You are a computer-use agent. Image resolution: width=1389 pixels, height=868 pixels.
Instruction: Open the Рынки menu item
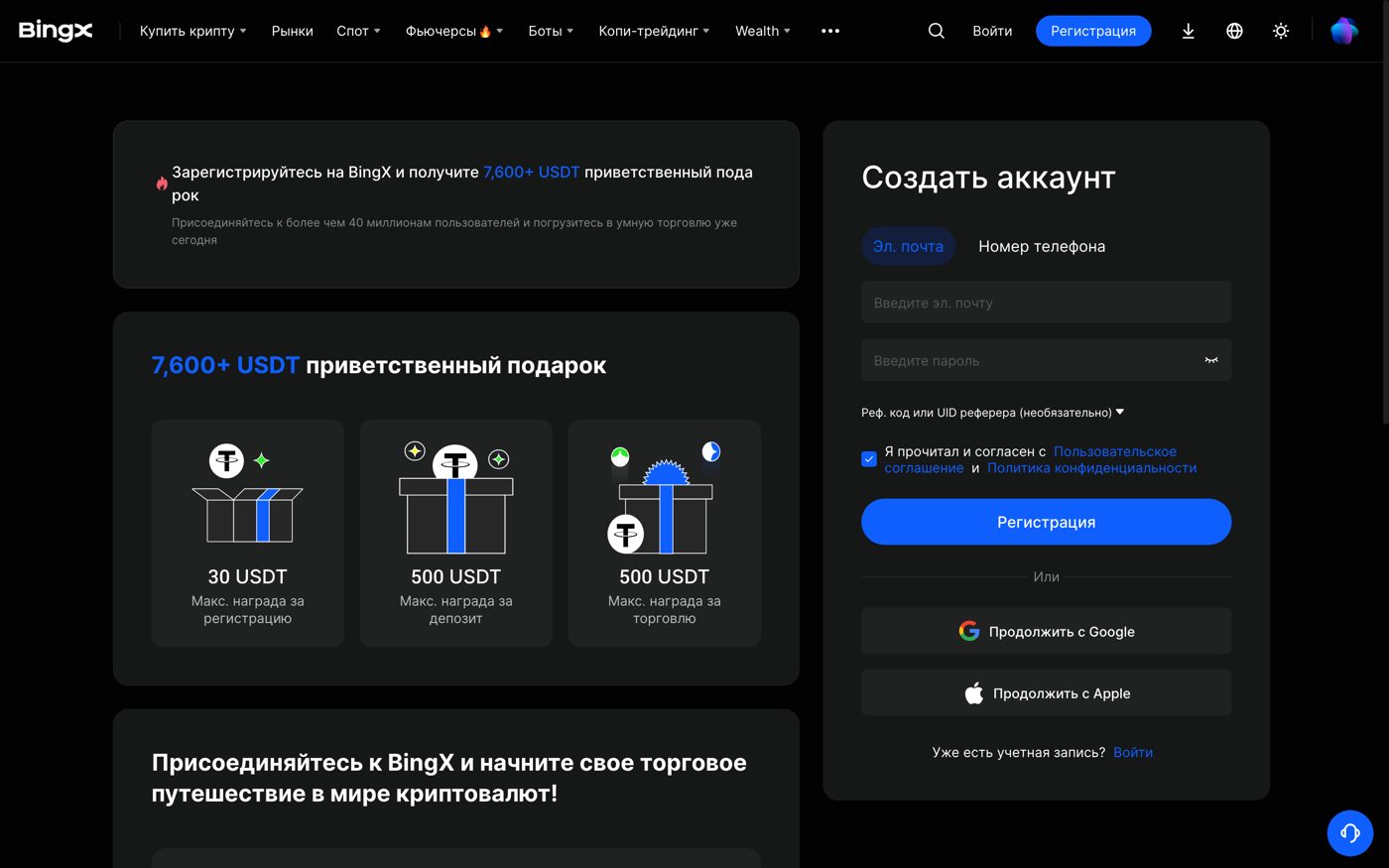[293, 31]
